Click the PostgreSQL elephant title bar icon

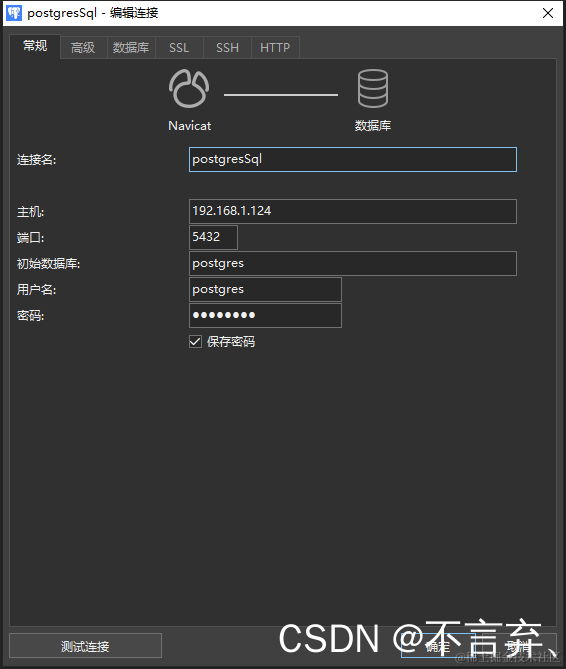point(14,13)
